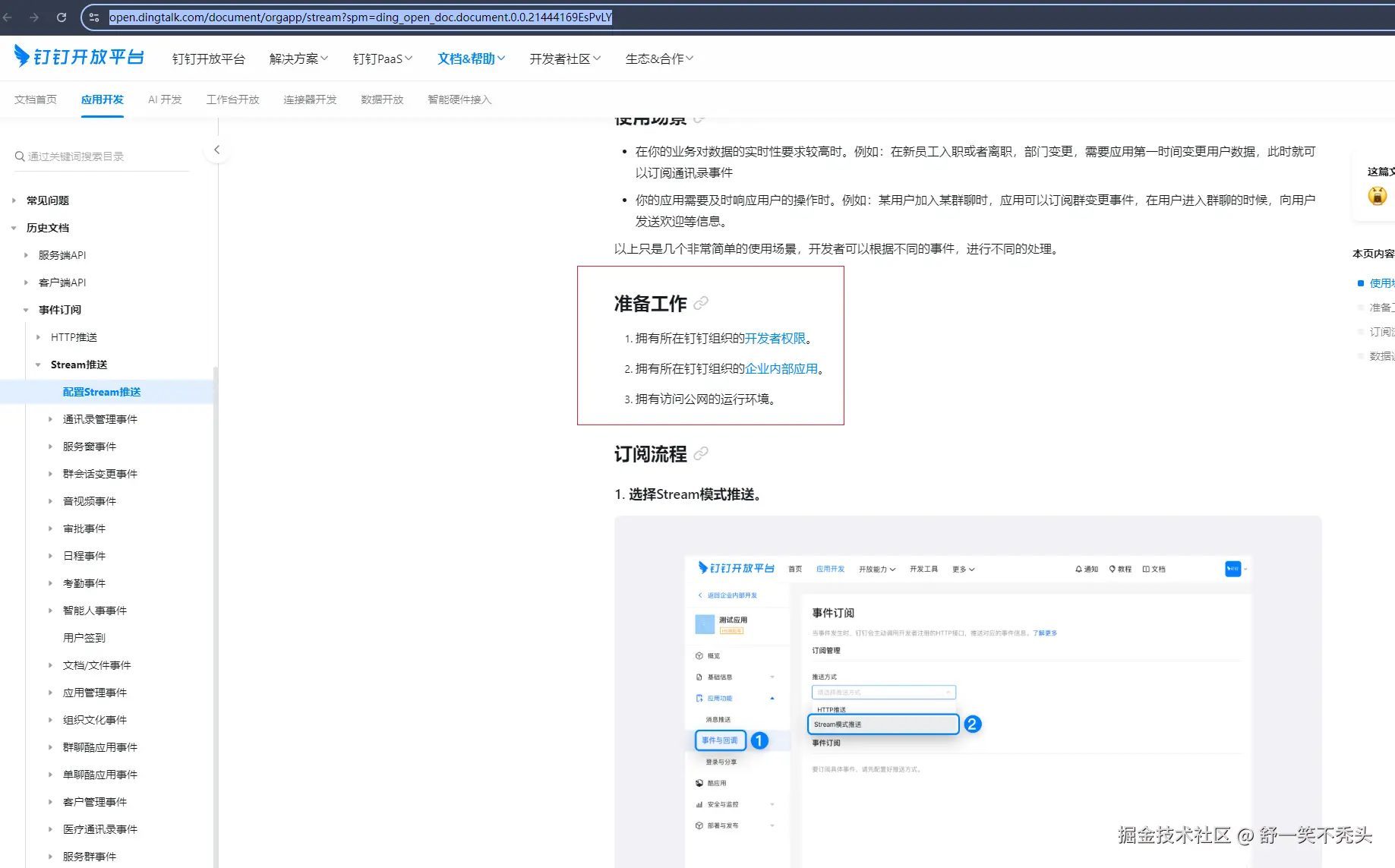Viewport: 1395px width, 868px height.
Task: Click the search magnifier icon in sidebar
Action: (20, 156)
